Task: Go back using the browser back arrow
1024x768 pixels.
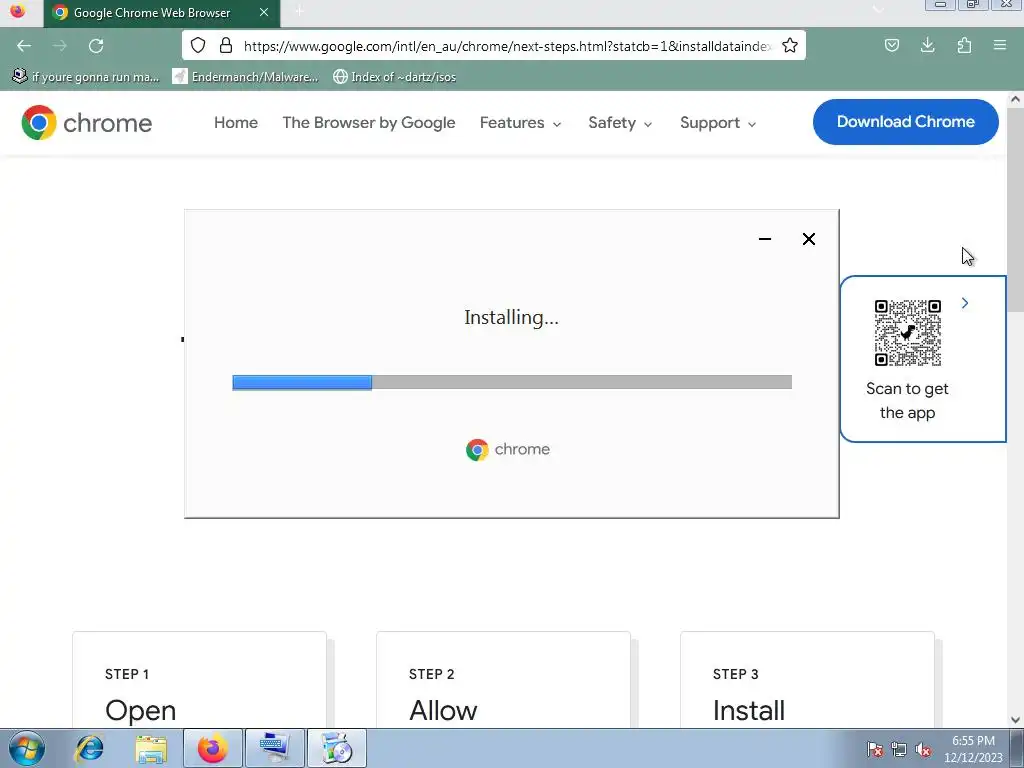Action: coord(24,46)
